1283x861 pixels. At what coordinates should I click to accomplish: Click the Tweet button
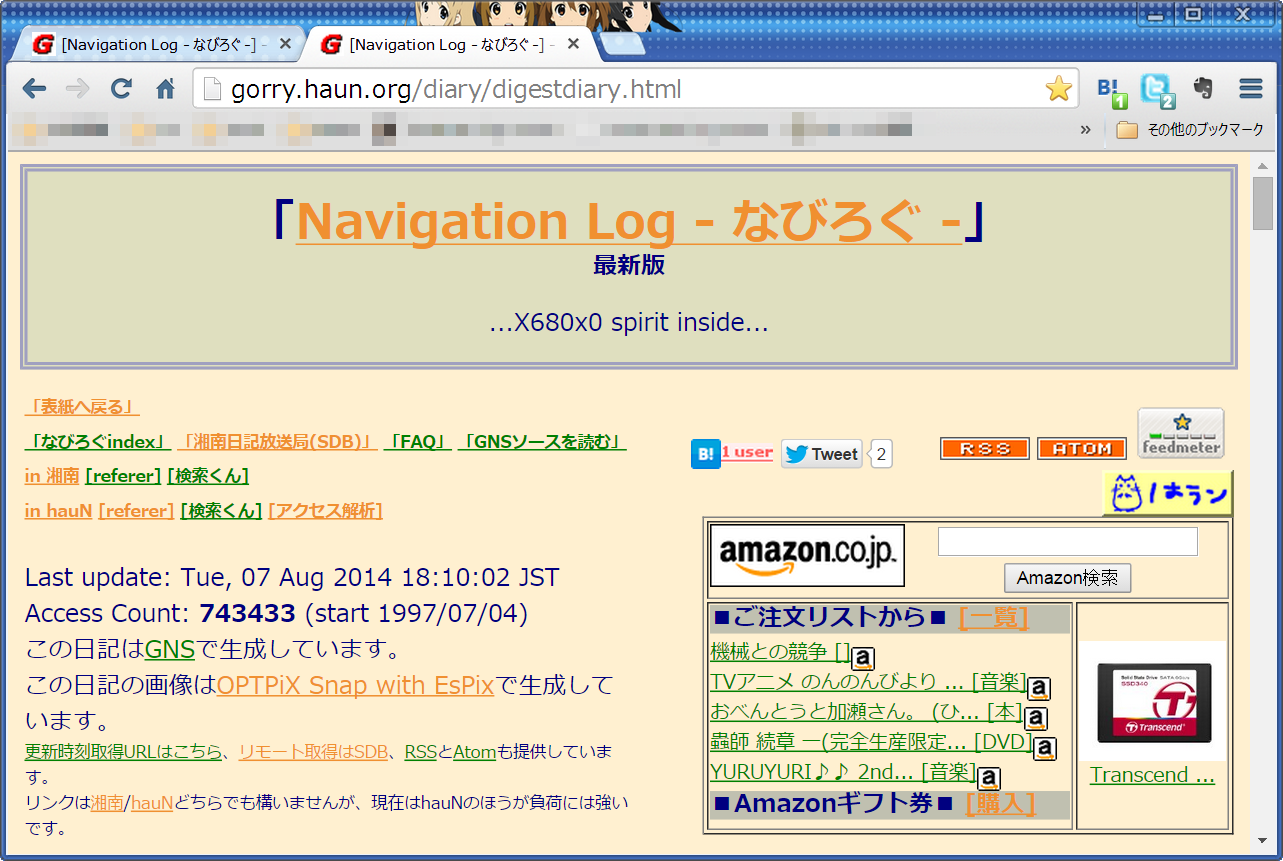tap(821, 454)
